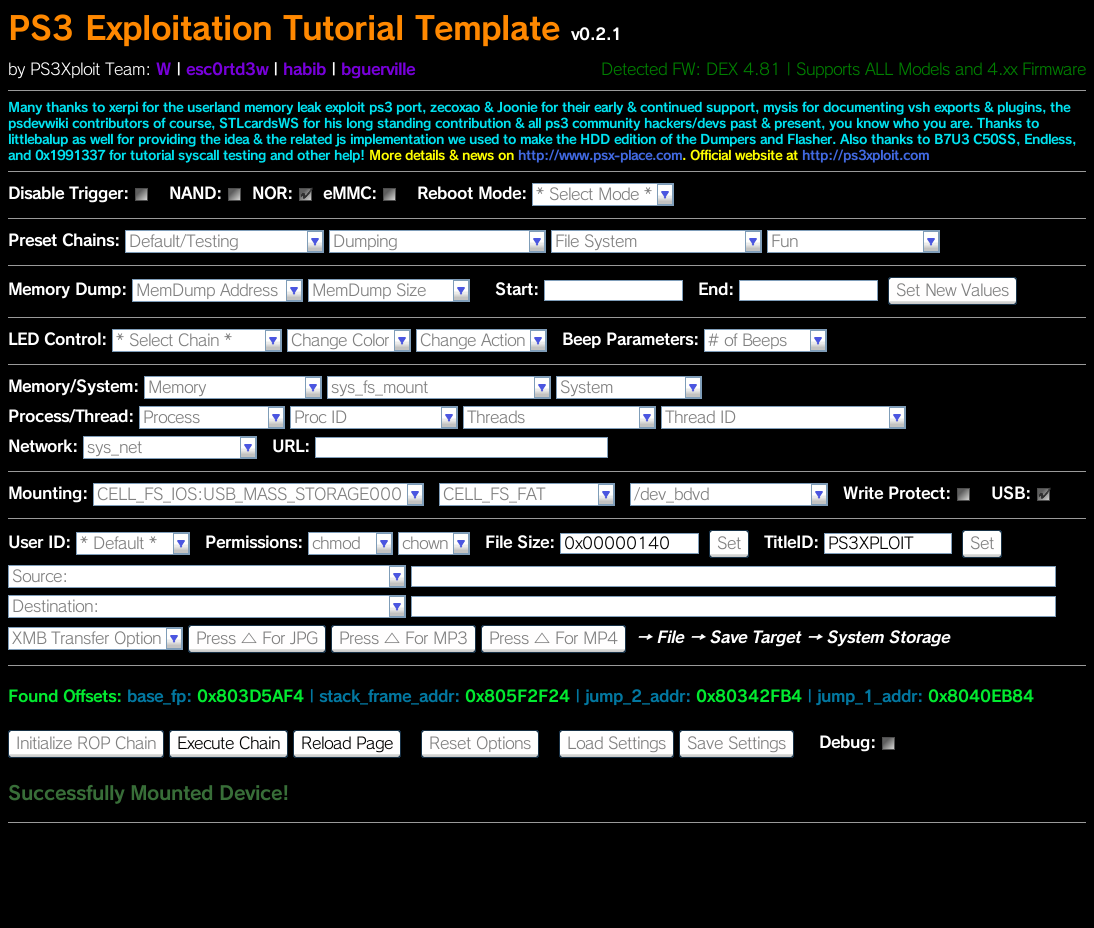Click the TitleID PS3XPLOIT field
Image resolution: width=1094 pixels, height=928 pixels.
(887, 544)
